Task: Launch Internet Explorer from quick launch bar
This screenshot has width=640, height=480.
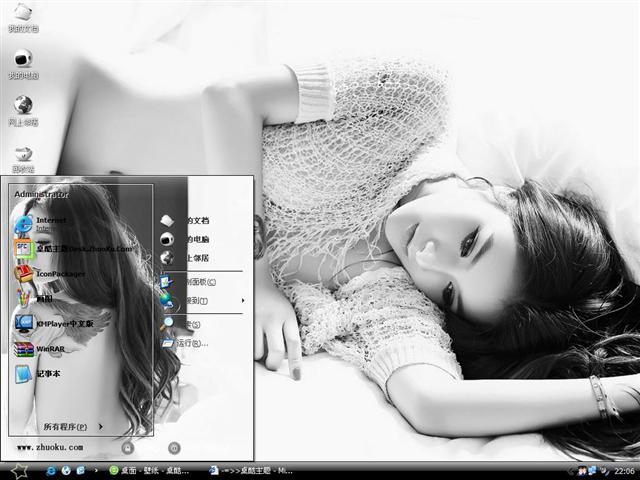Action: [x=51, y=471]
